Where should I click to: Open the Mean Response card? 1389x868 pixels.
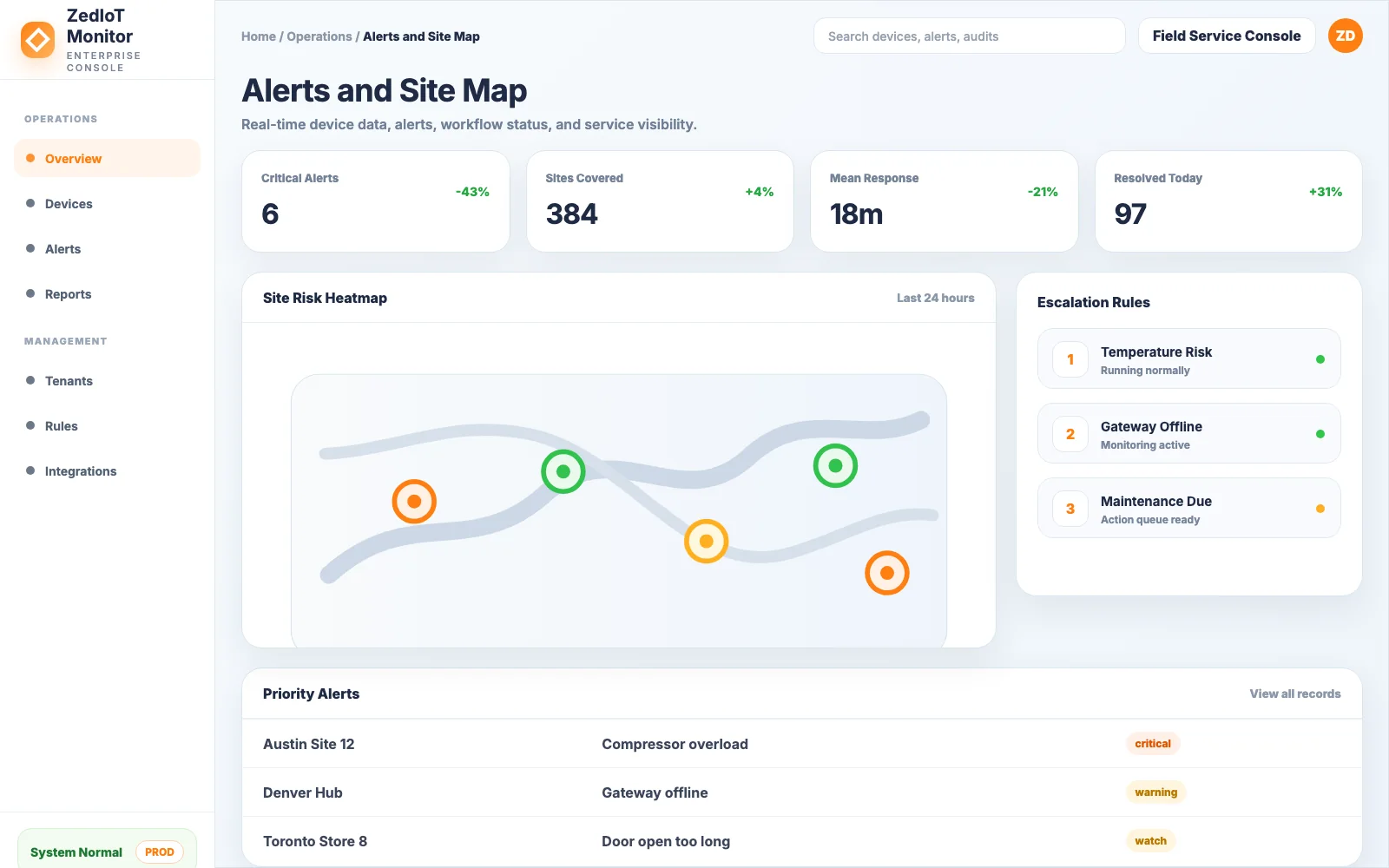pyautogui.click(x=944, y=201)
